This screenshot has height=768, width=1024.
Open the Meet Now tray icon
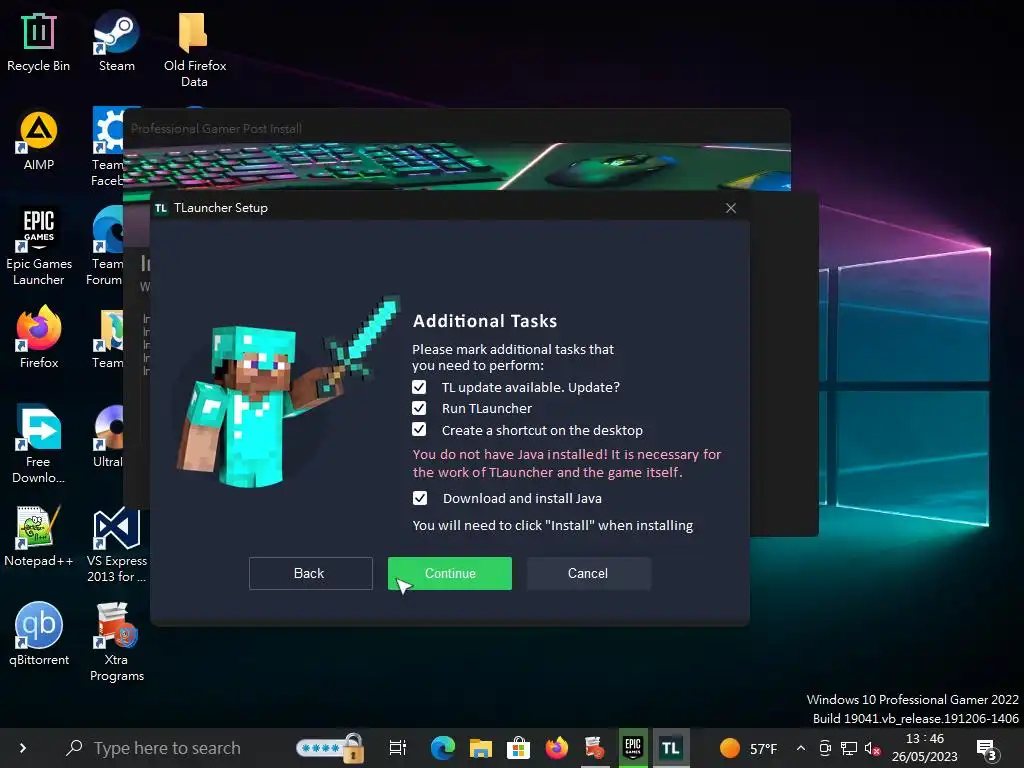pyautogui.click(x=825, y=748)
